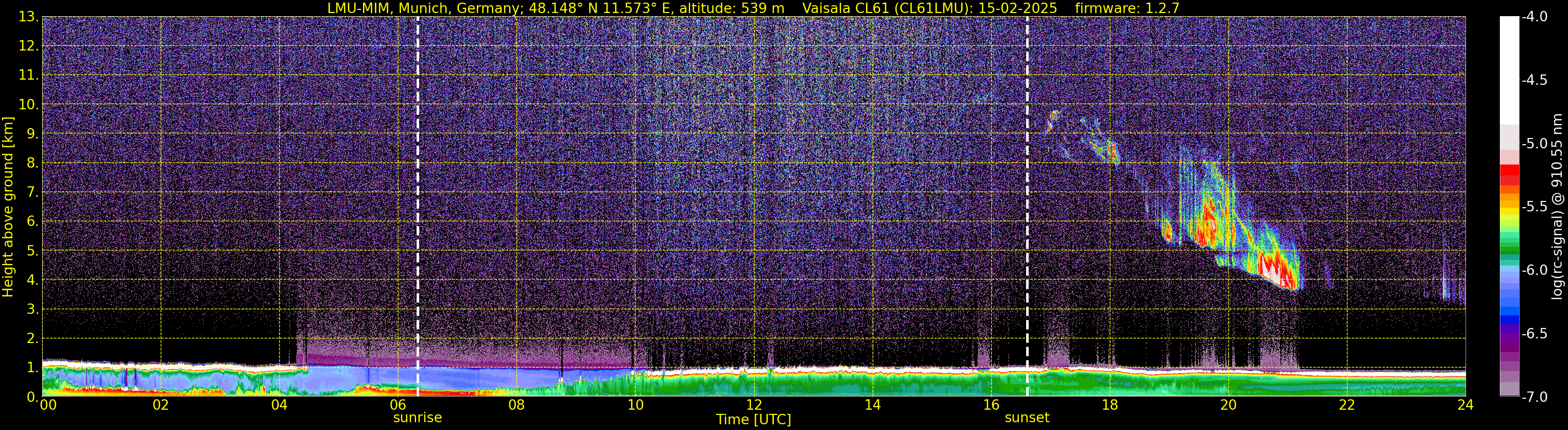Click the time axis tick label "02"
This screenshot has height=430, width=1568.
pyautogui.click(x=160, y=404)
